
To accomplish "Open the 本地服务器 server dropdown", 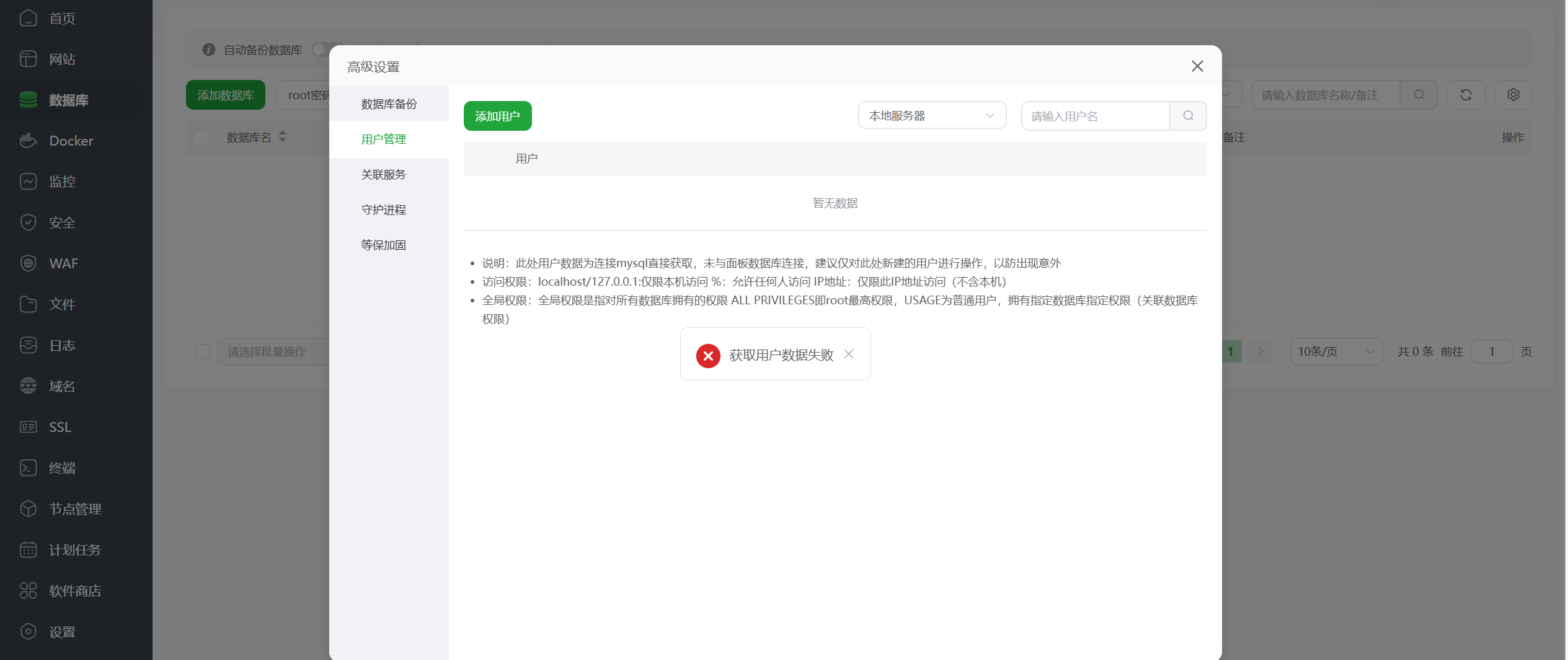I will [x=931, y=115].
